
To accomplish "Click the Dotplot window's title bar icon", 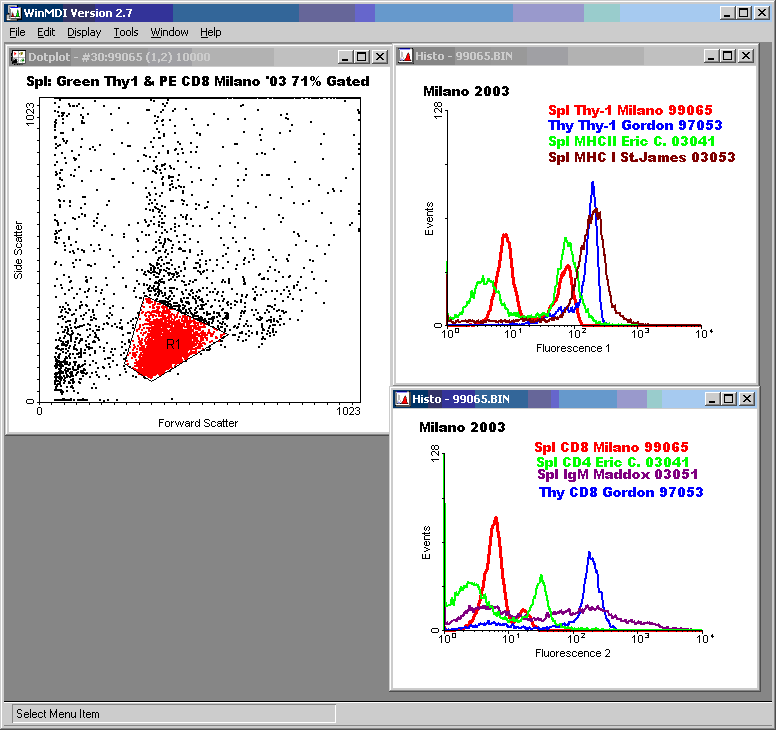I will point(18,57).
